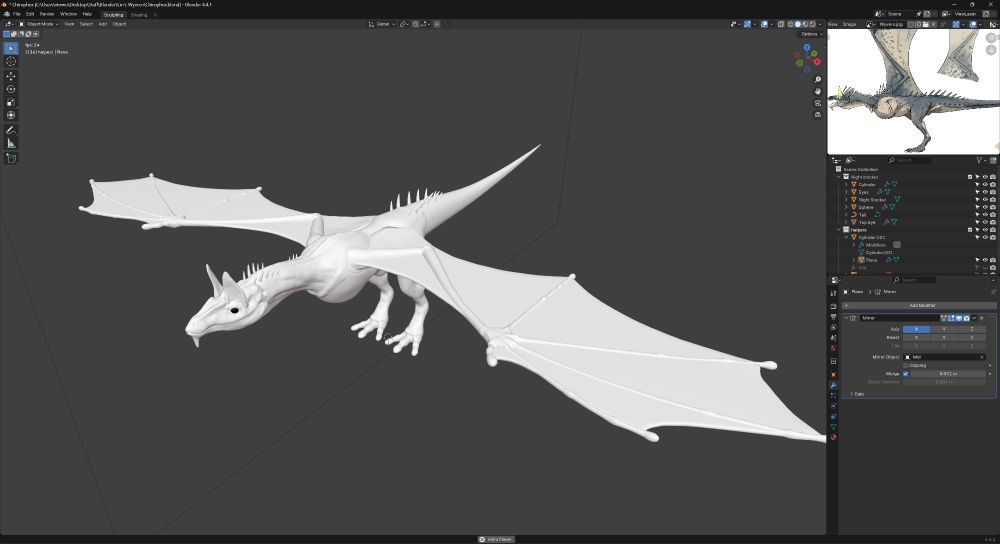
Task: Open the viewport Options dropdown
Action: [810, 34]
